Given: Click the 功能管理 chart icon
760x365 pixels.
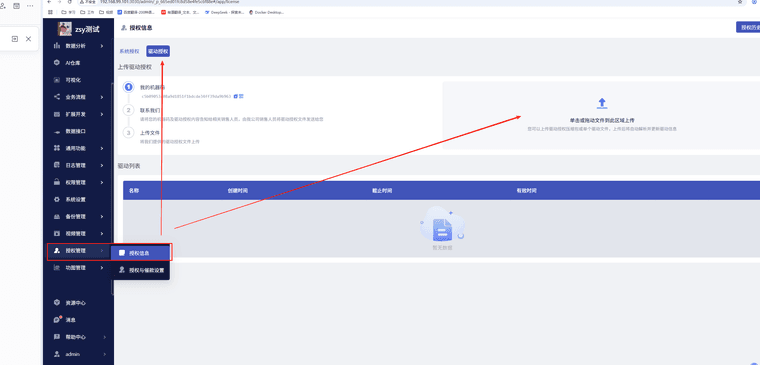Looking at the screenshot, I should [x=57, y=268].
